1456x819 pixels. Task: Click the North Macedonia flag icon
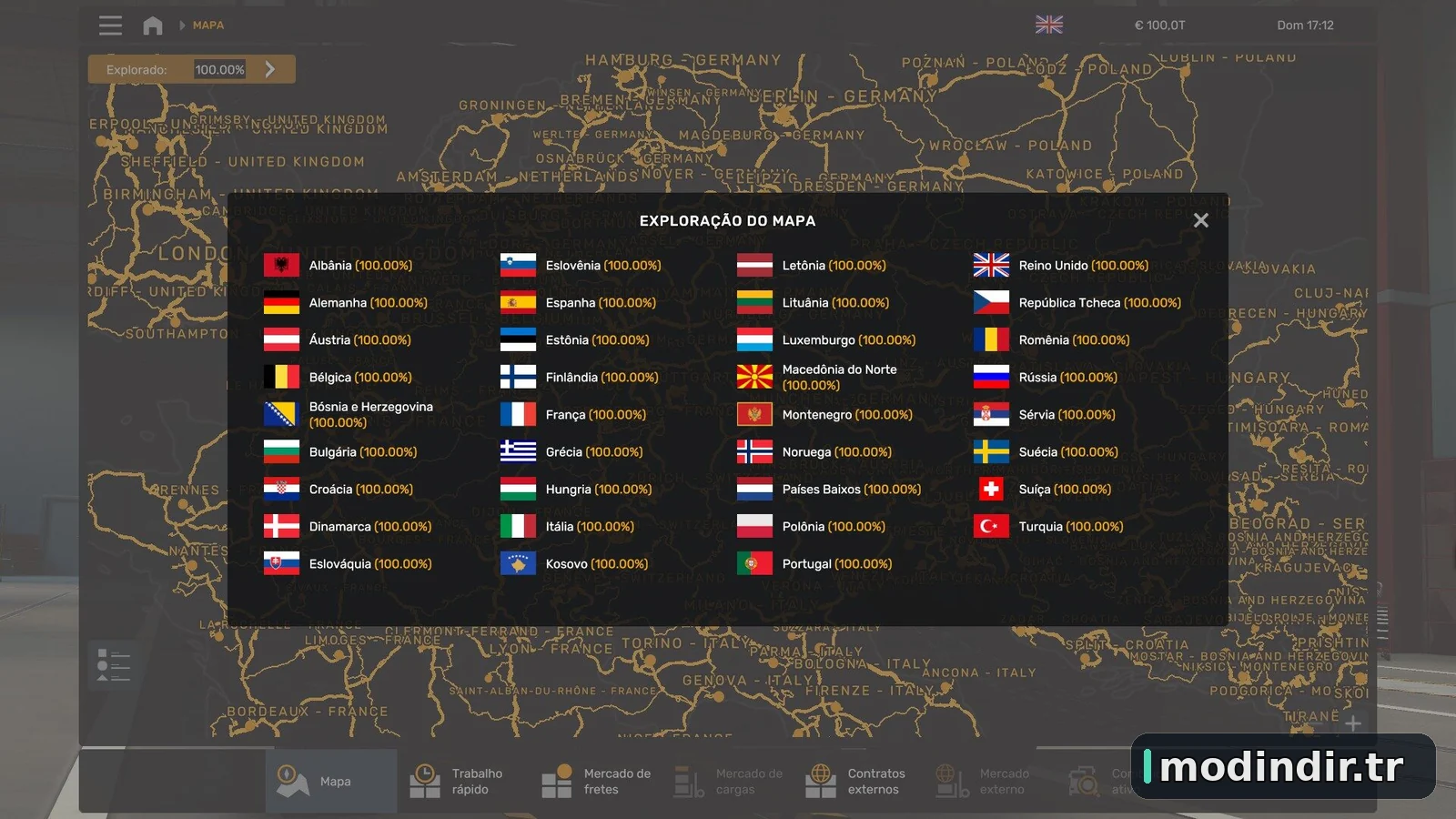(x=754, y=377)
